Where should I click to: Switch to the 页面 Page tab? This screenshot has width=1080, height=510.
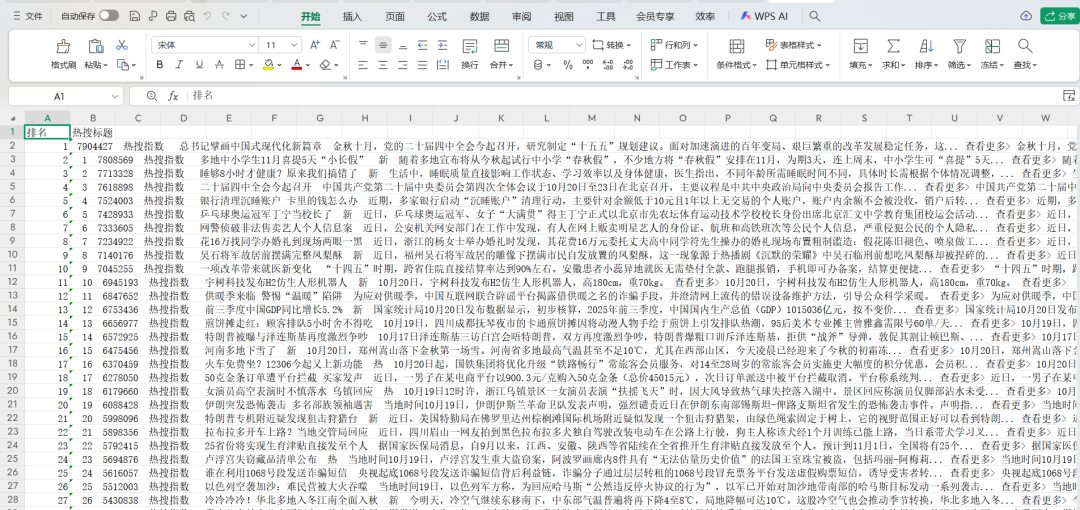tap(395, 16)
